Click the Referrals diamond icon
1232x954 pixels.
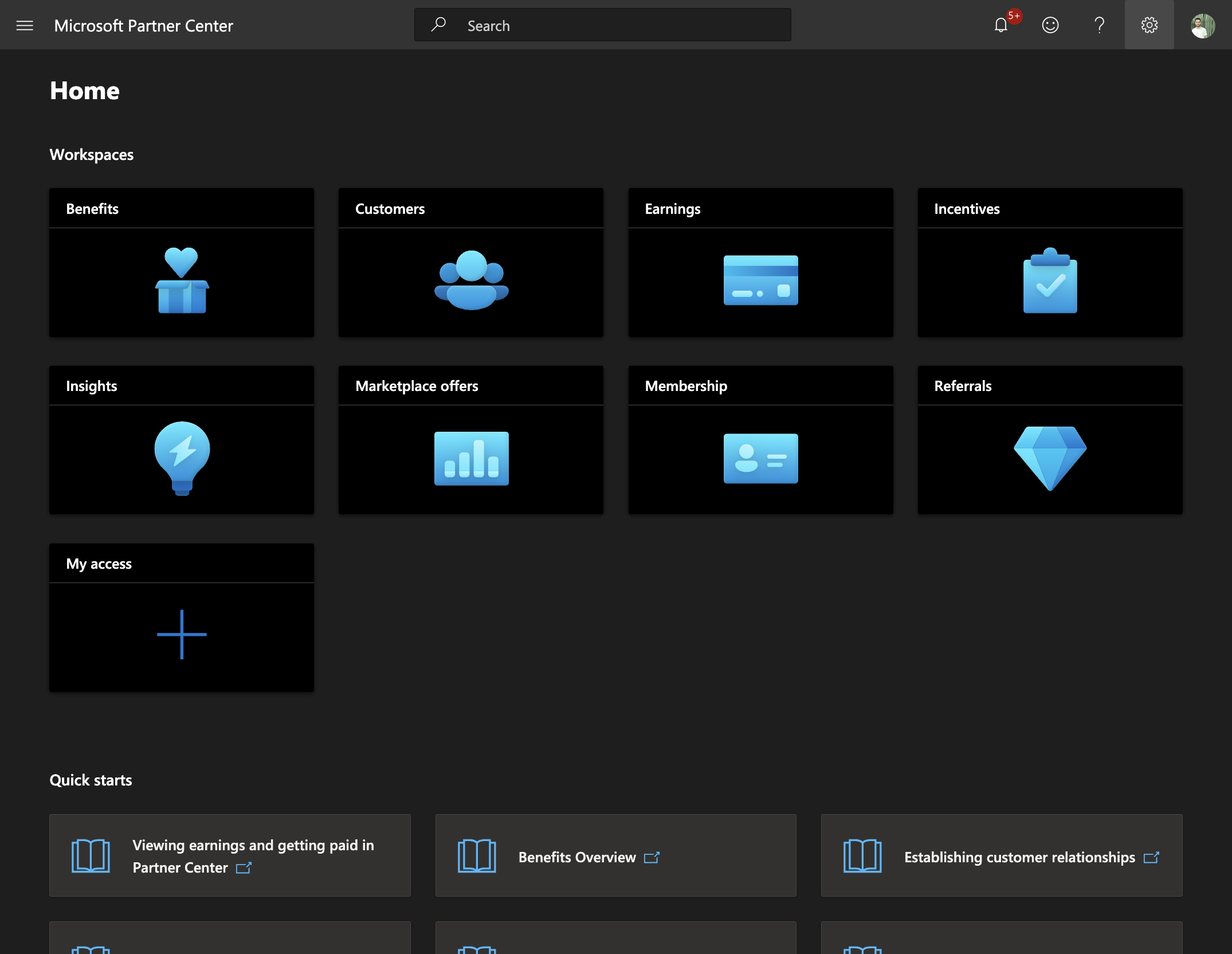[x=1050, y=458]
